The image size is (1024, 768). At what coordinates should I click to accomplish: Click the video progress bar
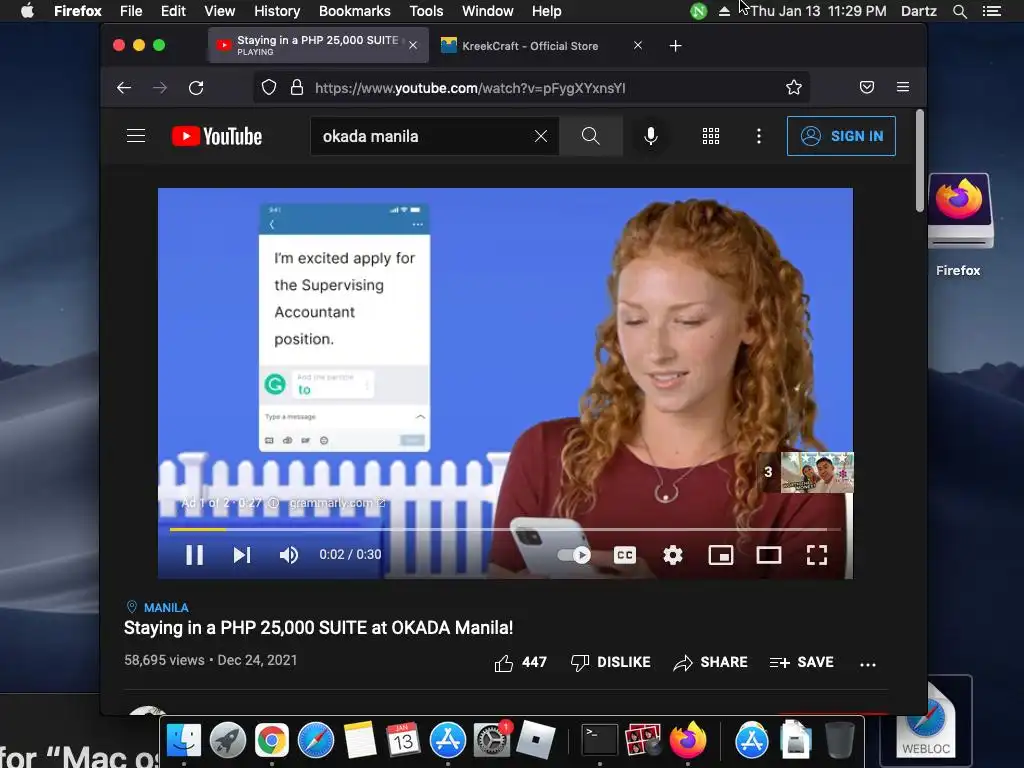pyautogui.click(x=503, y=529)
